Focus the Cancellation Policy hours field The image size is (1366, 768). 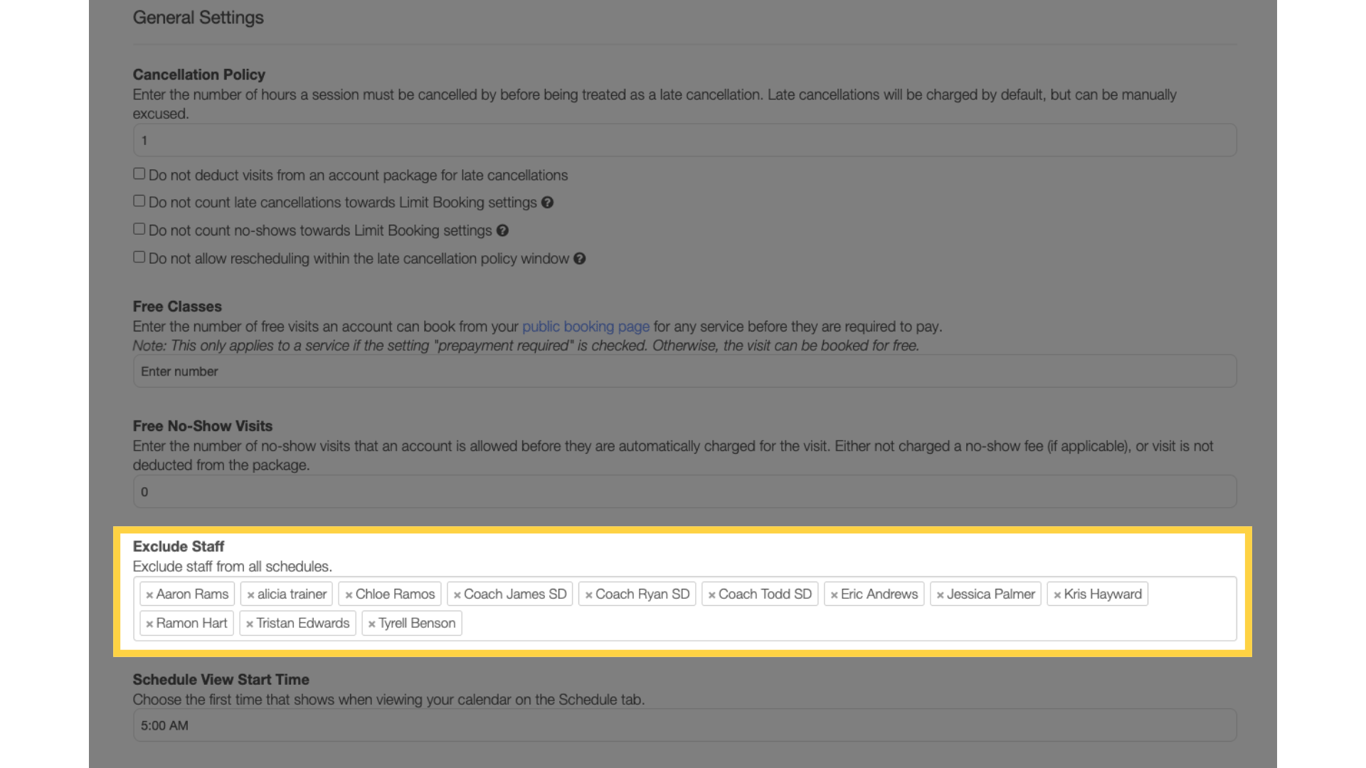[685, 140]
